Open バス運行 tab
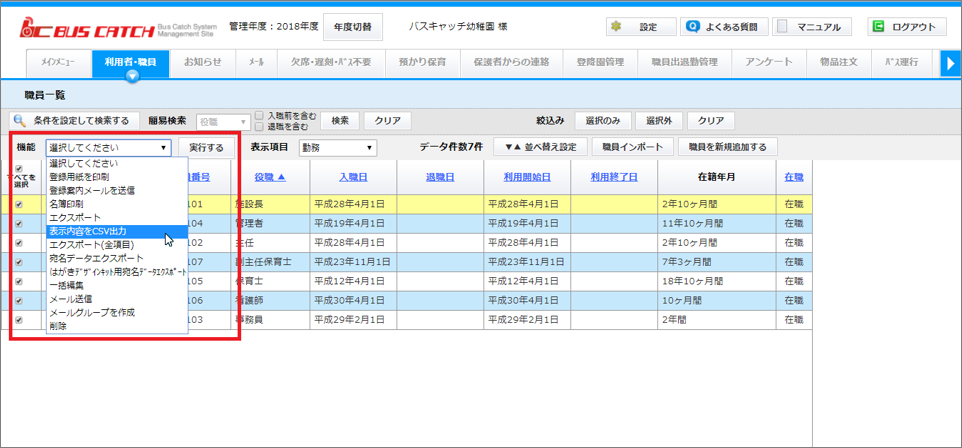 click(x=901, y=63)
